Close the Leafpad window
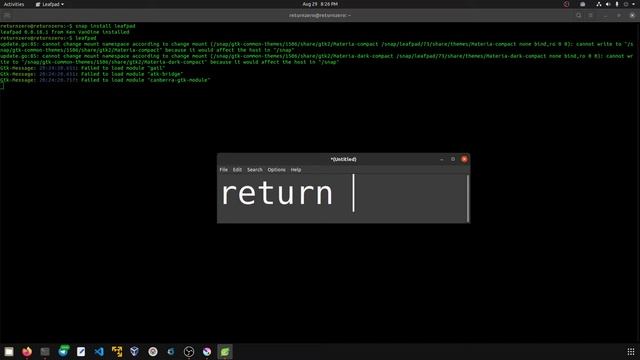 pyautogui.click(x=464, y=159)
